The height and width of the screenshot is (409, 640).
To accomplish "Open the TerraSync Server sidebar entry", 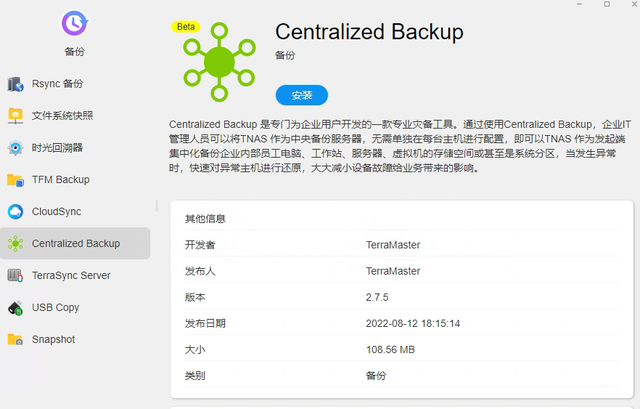I will [x=75, y=276].
